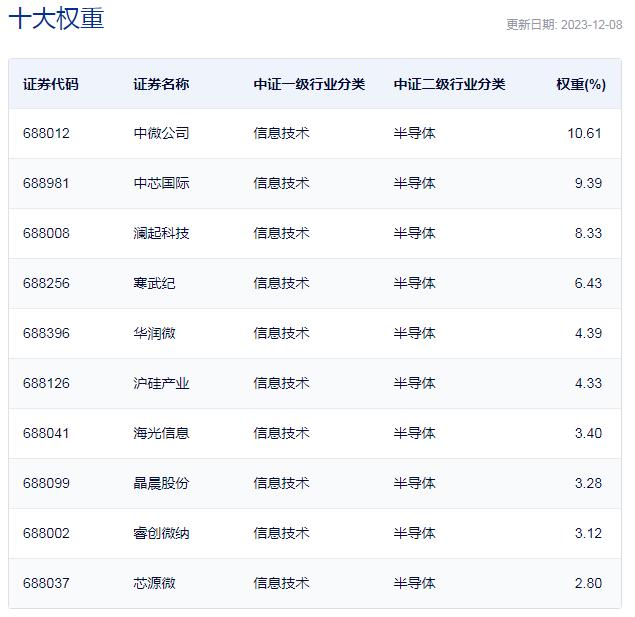Click weight value 4.33
This screenshot has width=635, height=617.
588,383
